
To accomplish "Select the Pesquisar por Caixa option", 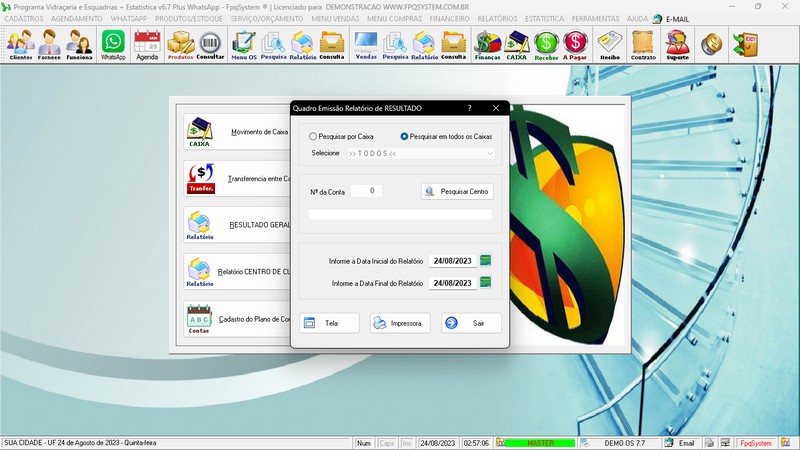I will pos(314,136).
